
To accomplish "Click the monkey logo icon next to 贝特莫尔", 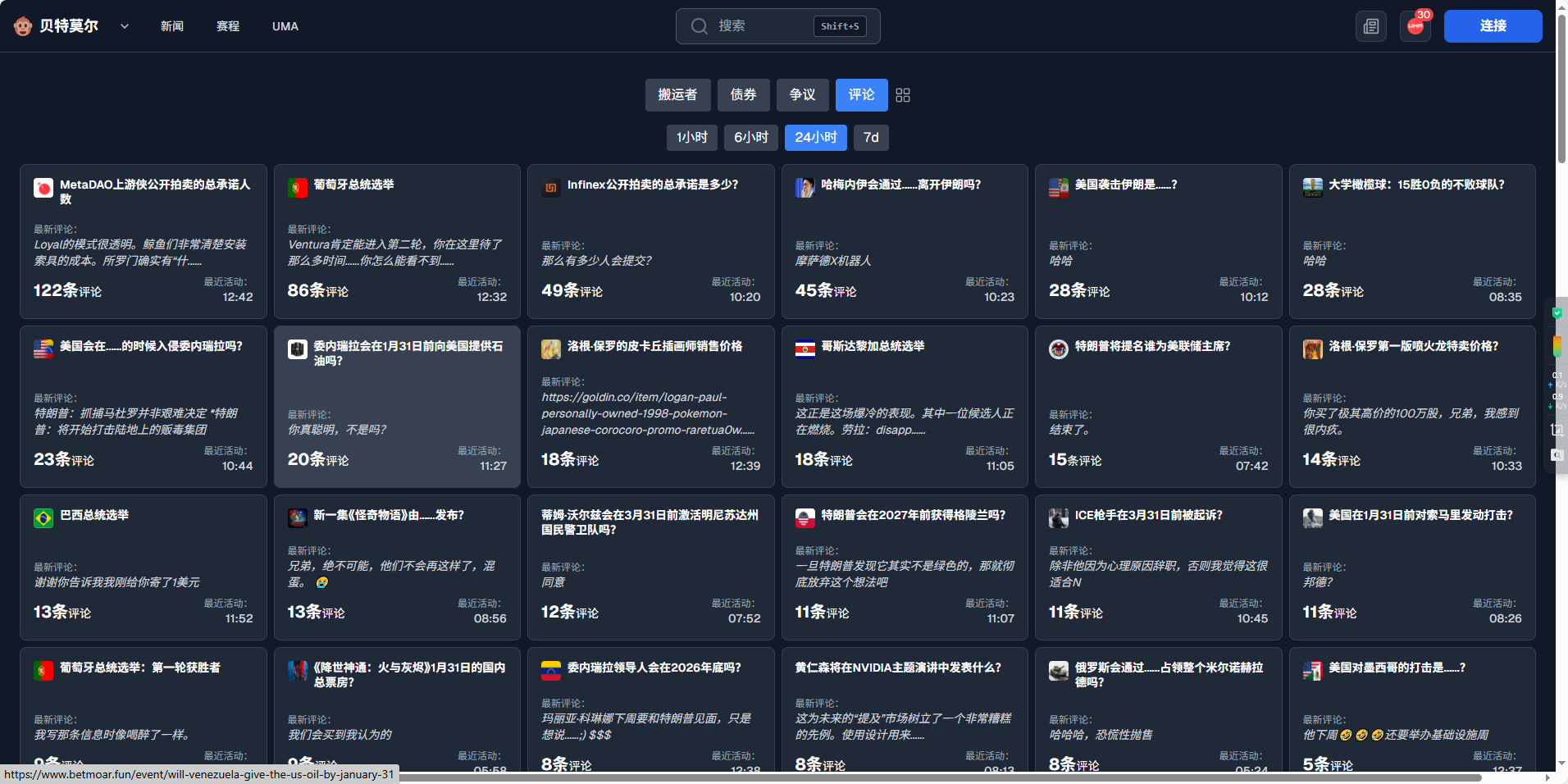I will pyautogui.click(x=23, y=26).
